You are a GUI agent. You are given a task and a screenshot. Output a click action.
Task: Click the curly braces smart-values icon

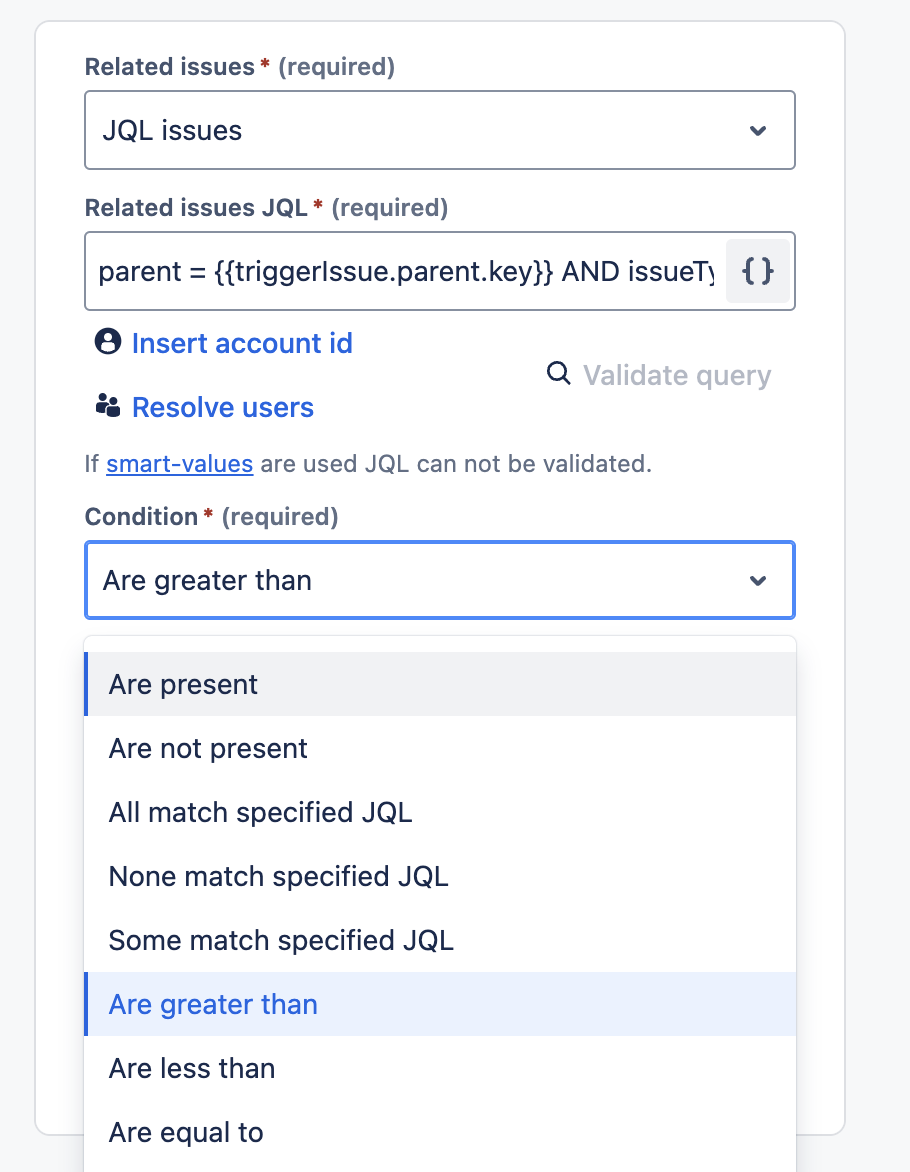coord(758,270)
